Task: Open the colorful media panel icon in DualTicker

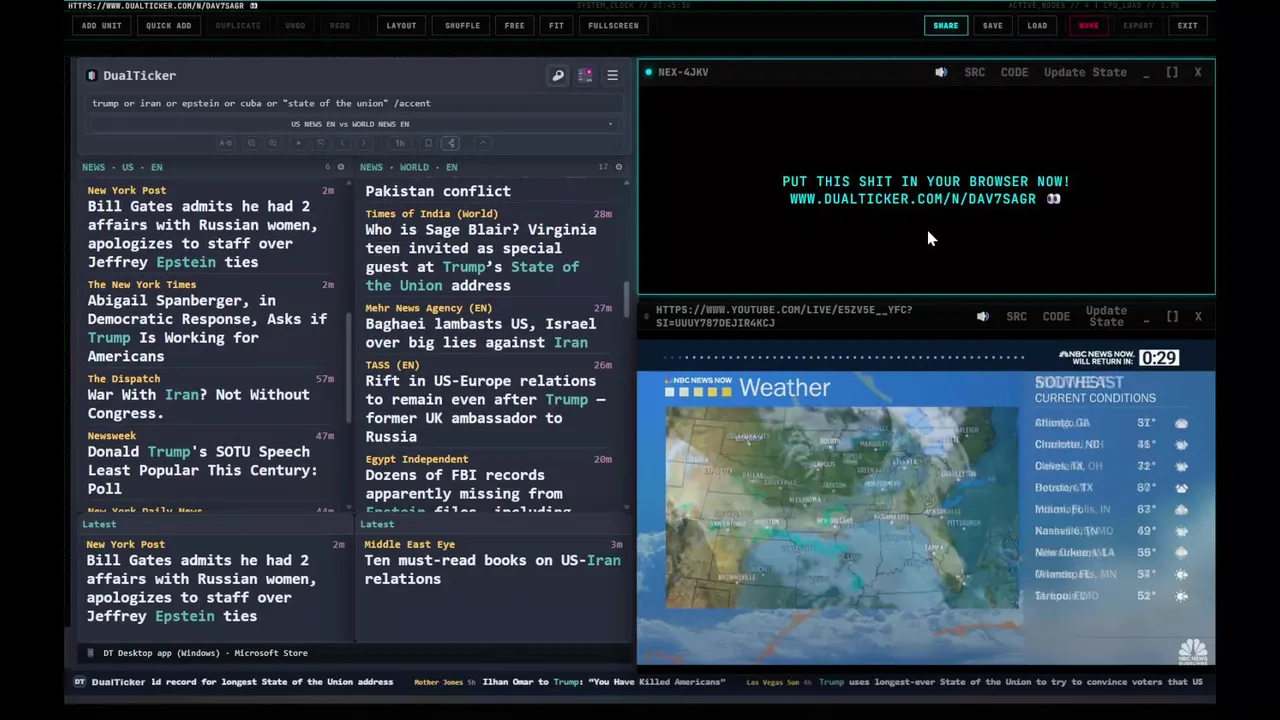Action: point(585,75)
